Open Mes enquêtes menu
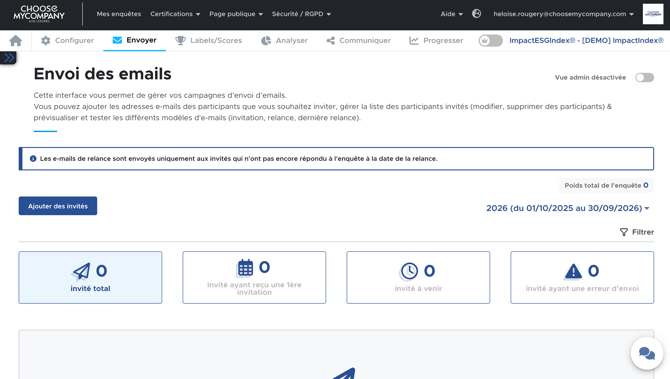 point(119,14)
